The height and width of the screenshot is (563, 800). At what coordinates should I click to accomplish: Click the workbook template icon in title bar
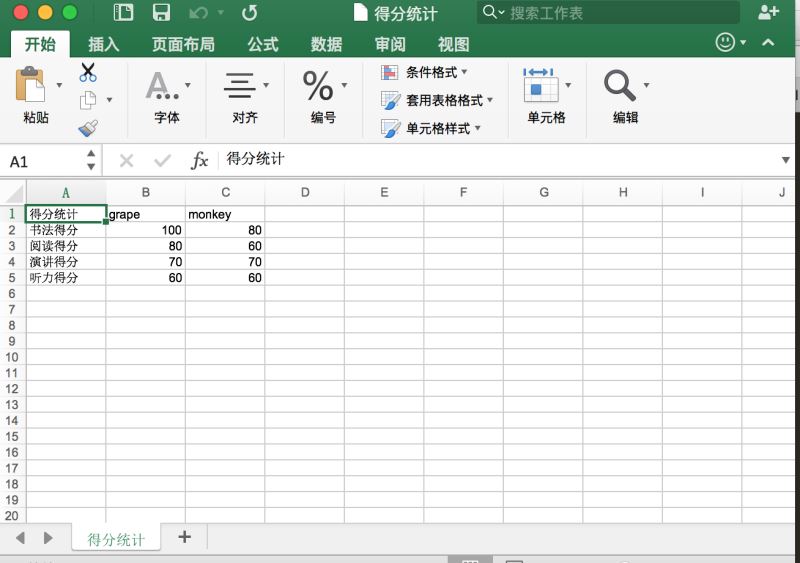click(123, 12)
